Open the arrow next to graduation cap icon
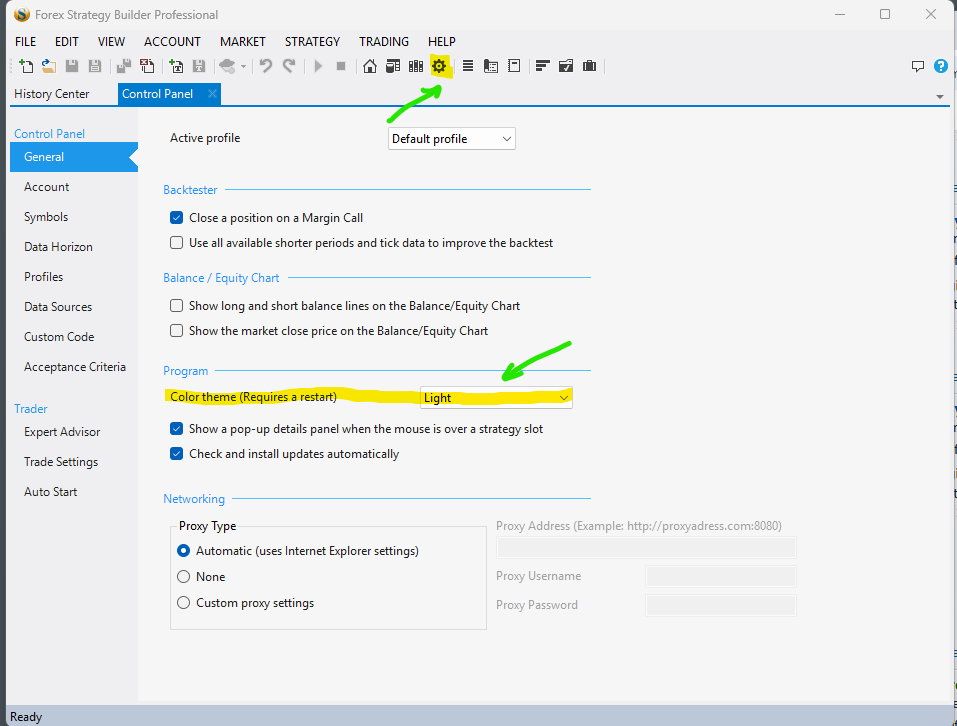 coord(244,66)
